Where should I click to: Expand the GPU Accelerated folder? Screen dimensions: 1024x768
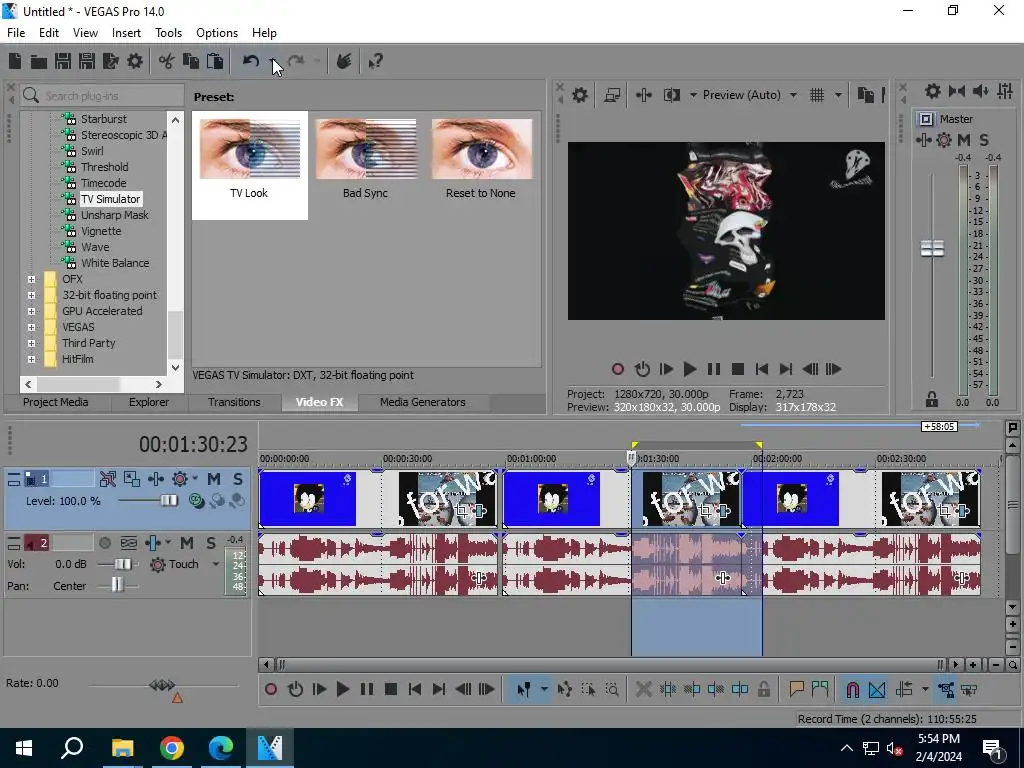click(x=31, y=311)
